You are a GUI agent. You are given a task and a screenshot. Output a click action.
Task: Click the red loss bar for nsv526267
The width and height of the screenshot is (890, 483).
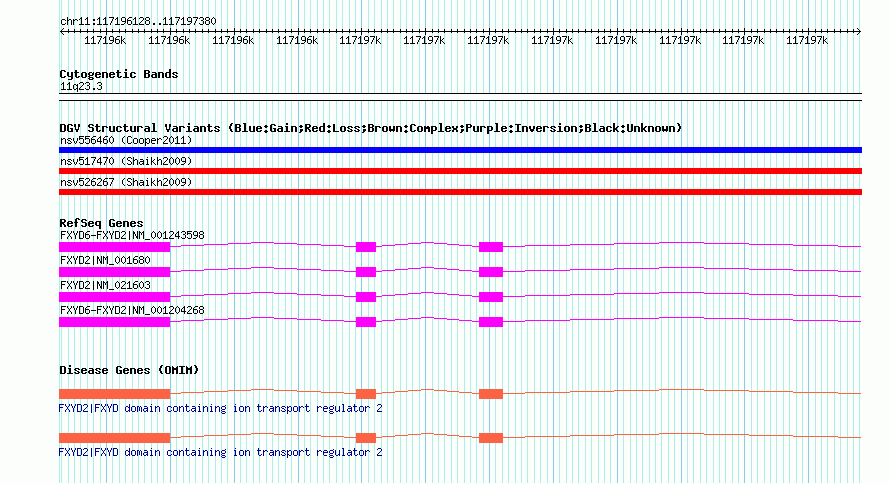point(460,192)
